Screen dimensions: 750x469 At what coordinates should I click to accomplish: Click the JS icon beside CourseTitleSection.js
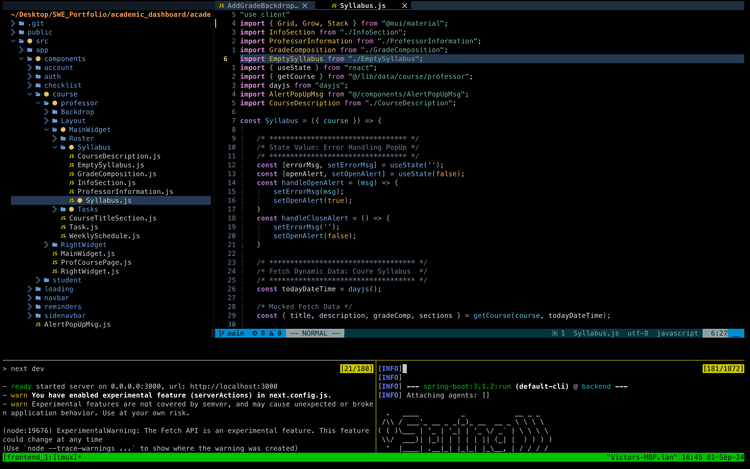63,218
